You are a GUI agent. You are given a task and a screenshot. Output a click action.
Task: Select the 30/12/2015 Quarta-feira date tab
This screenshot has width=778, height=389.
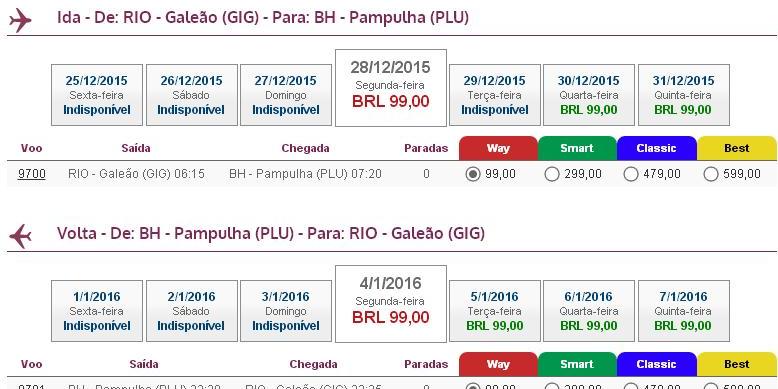[588, 95]
